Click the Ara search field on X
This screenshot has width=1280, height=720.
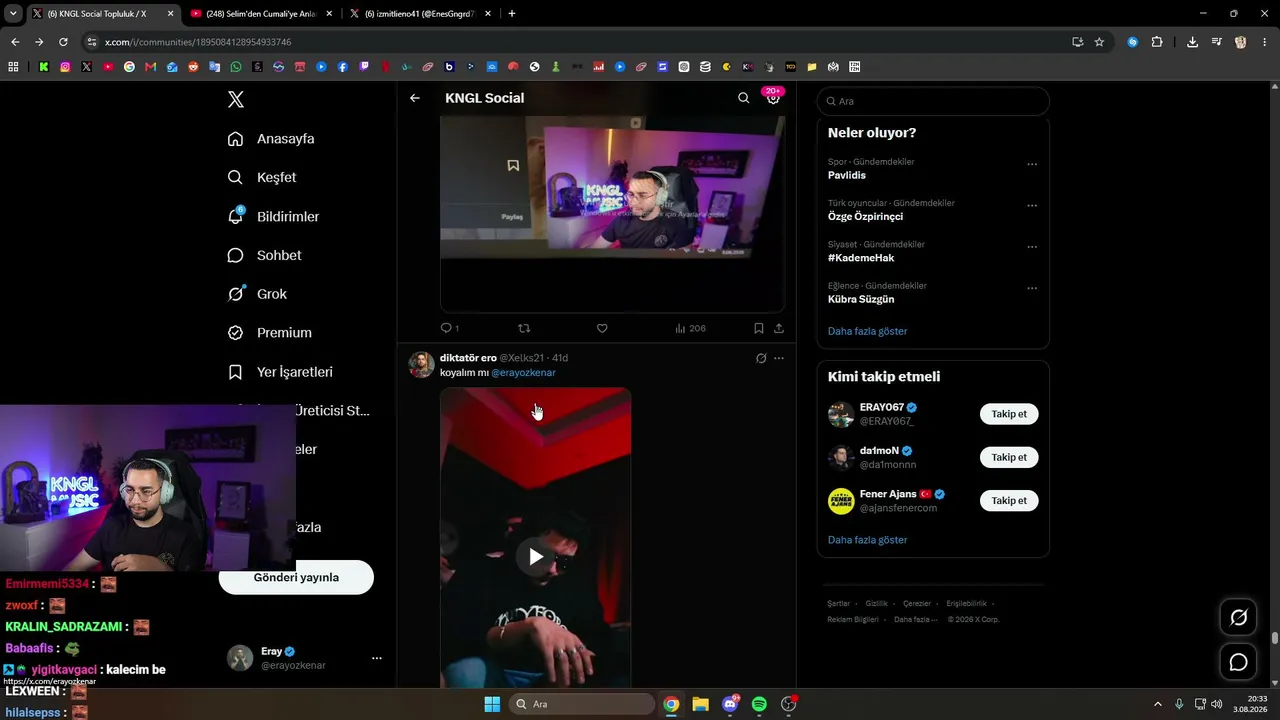(933, 101)
